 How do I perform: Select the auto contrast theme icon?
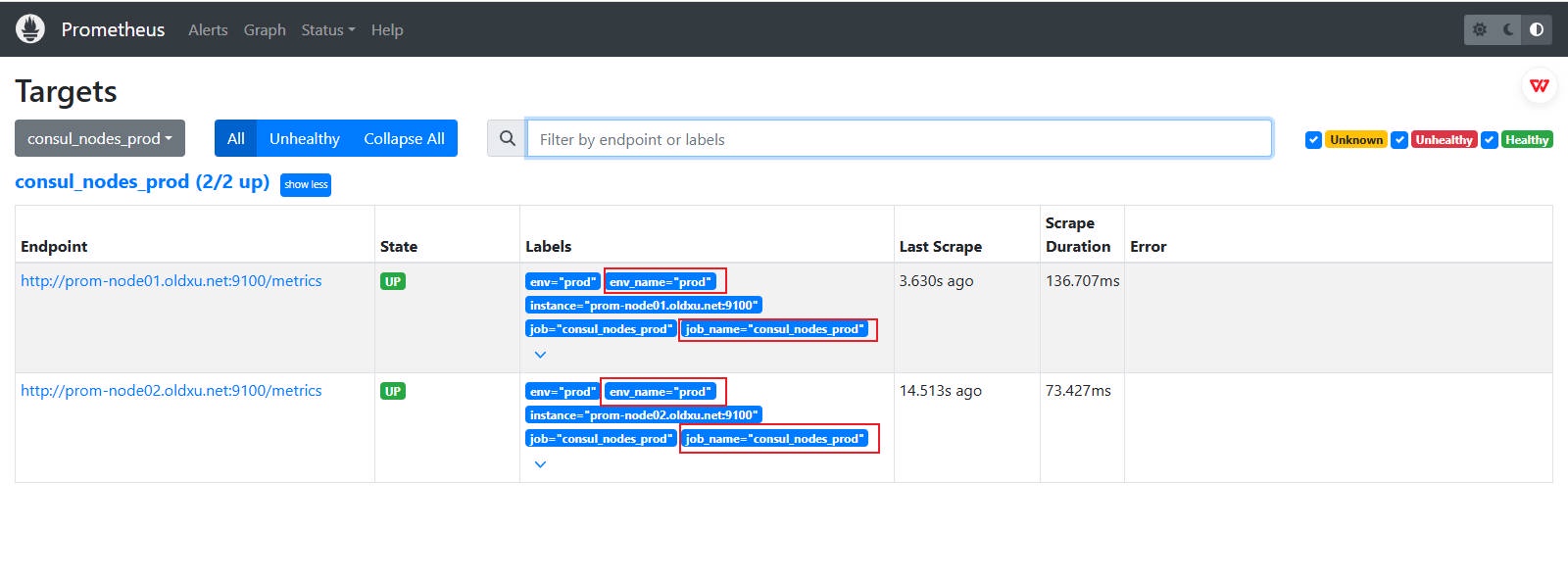pos(1537,29)
